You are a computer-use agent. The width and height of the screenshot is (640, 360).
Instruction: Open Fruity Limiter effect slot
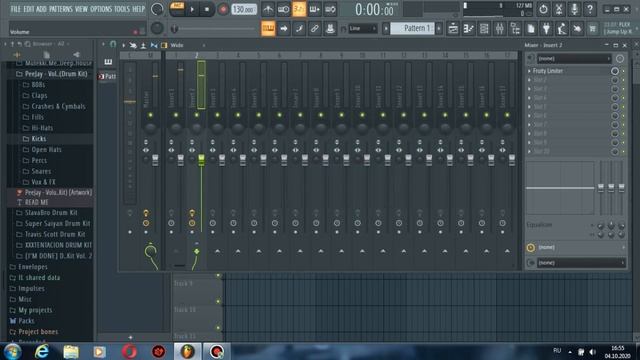pos(548,71)
